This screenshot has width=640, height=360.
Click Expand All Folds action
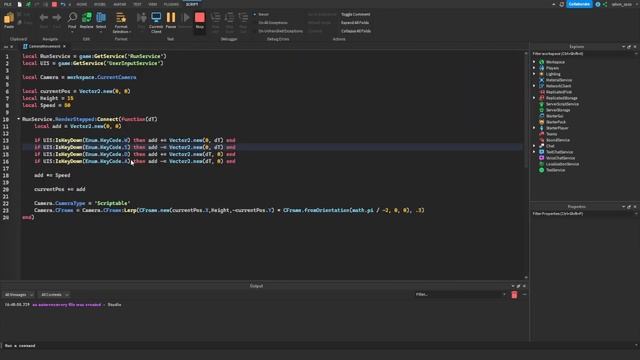click(355, 23)
